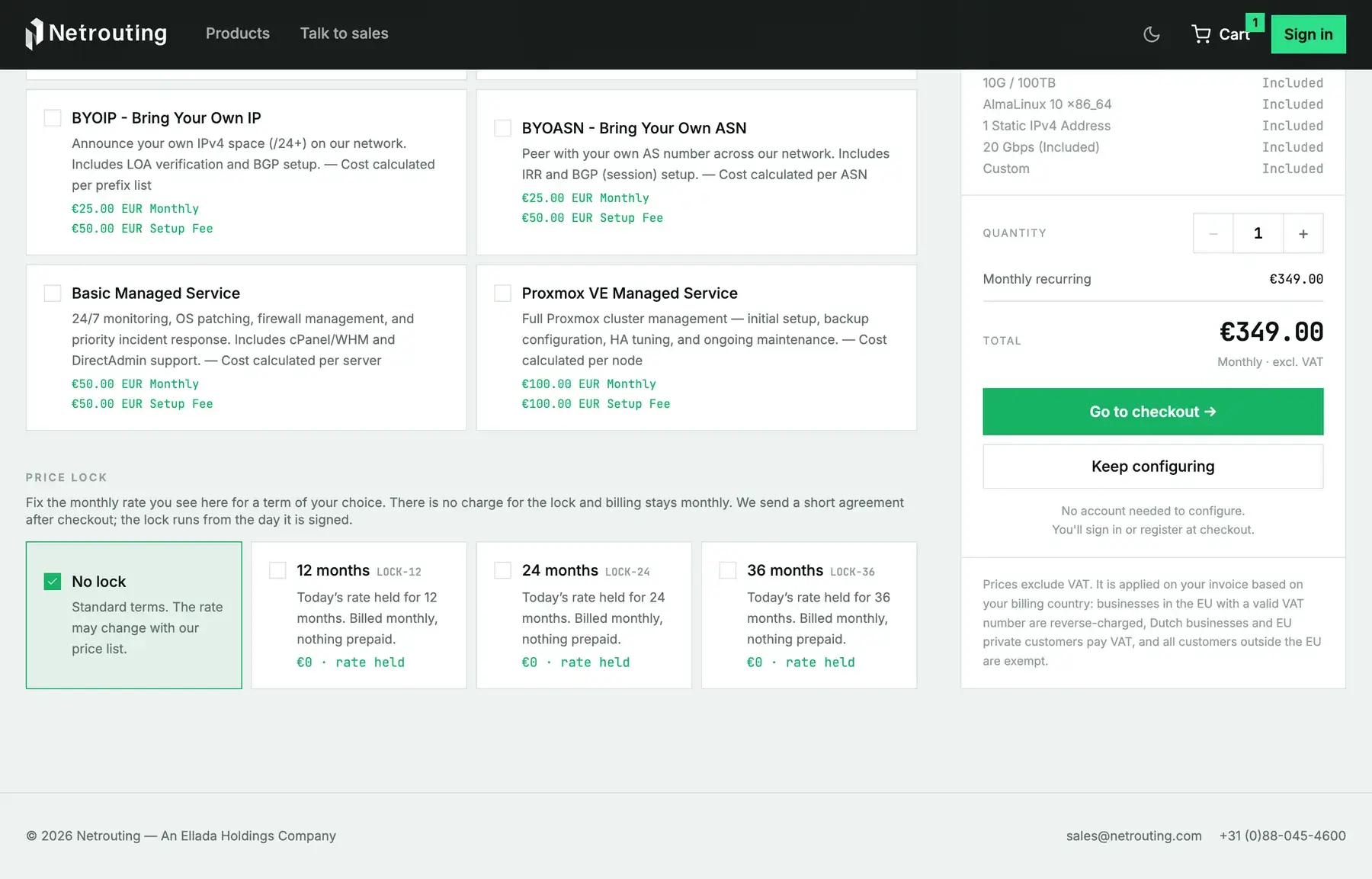Open the shopping cart
The height and width of the screenshot is (879, 1372).
coord(1221,34)
